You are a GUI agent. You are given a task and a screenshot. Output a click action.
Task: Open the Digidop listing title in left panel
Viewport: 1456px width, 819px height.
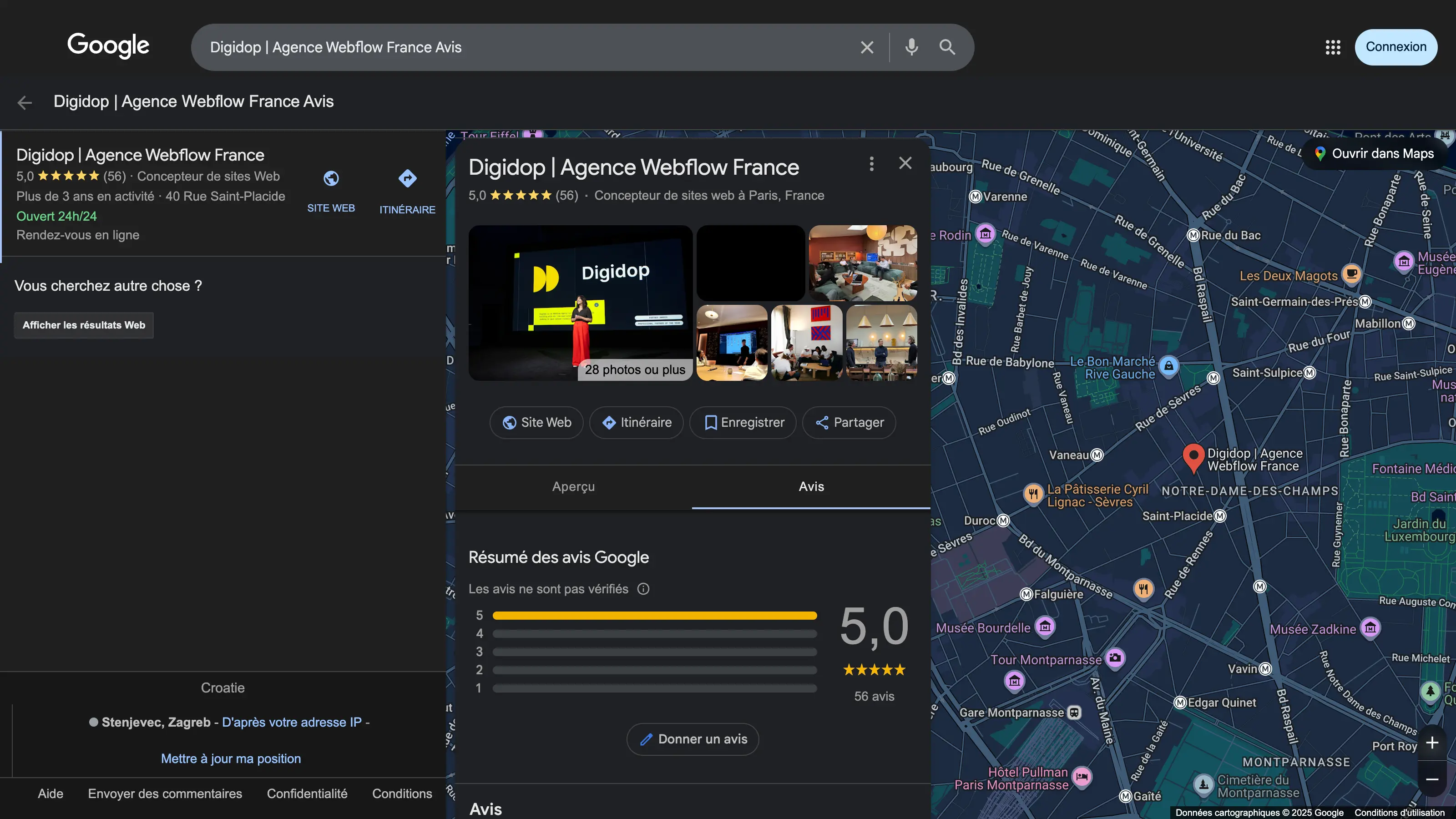[140, 155]
